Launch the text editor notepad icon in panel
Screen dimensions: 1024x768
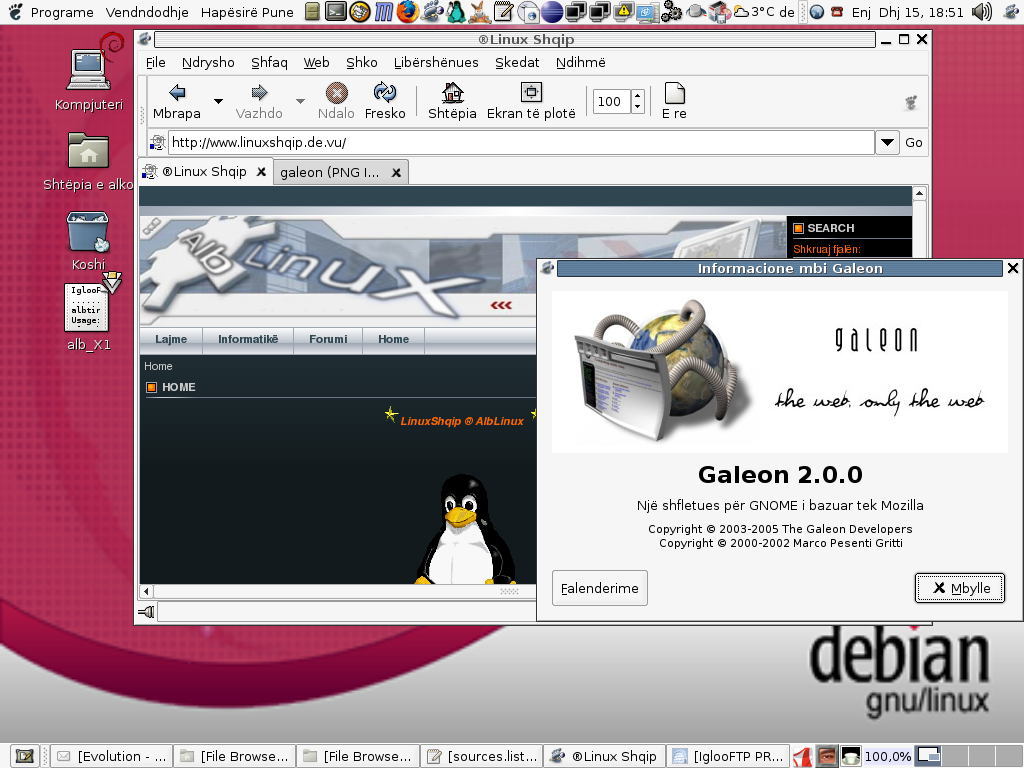tap(503, 11)
